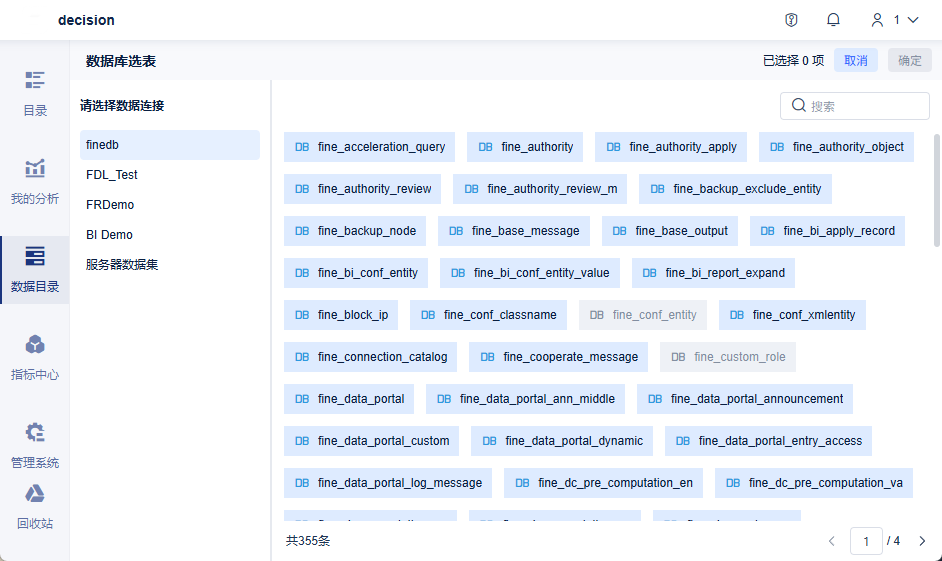Choose the fine_bi_apply_record table
Viewport: 942px width, 561px height.
(x=827, y=231)
